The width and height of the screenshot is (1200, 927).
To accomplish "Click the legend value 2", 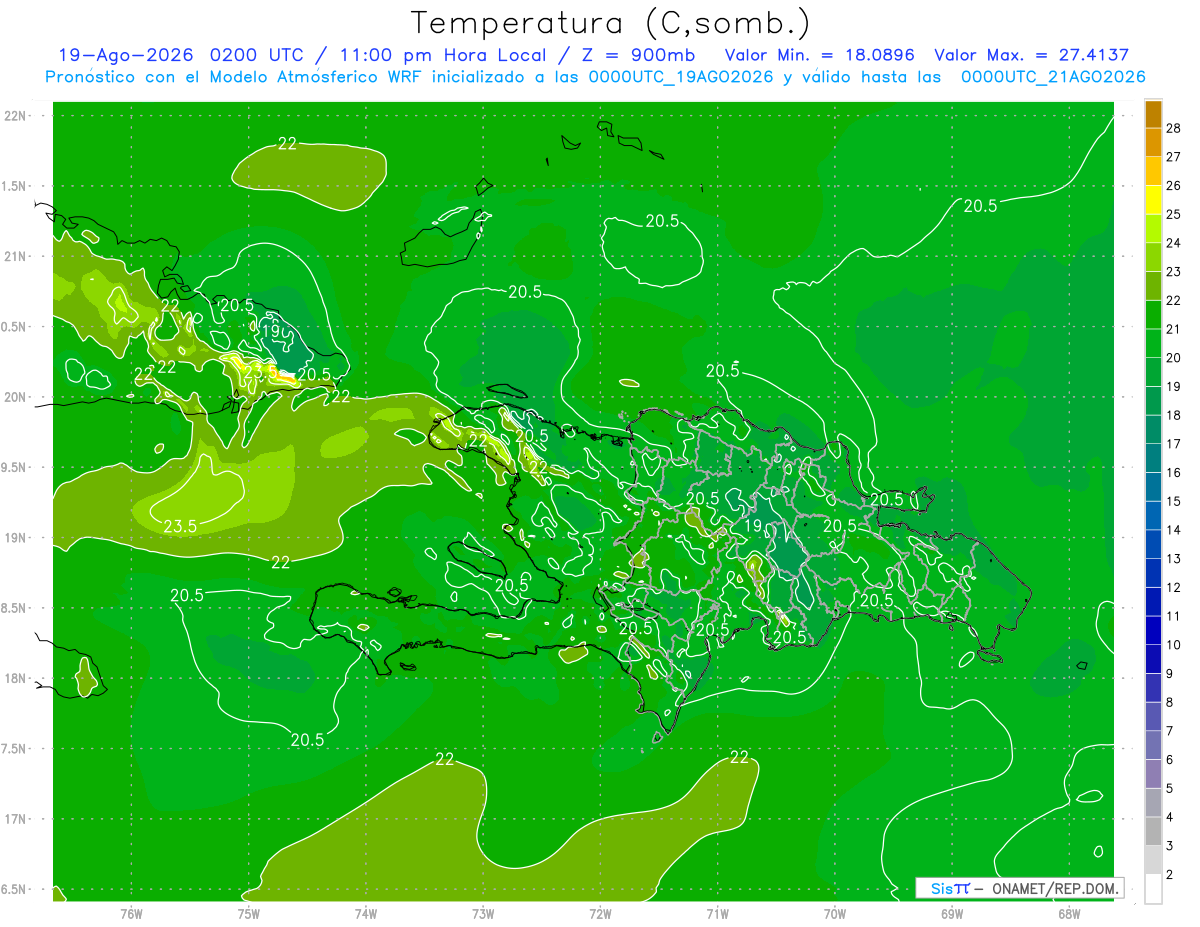I will pos(1170,875).
